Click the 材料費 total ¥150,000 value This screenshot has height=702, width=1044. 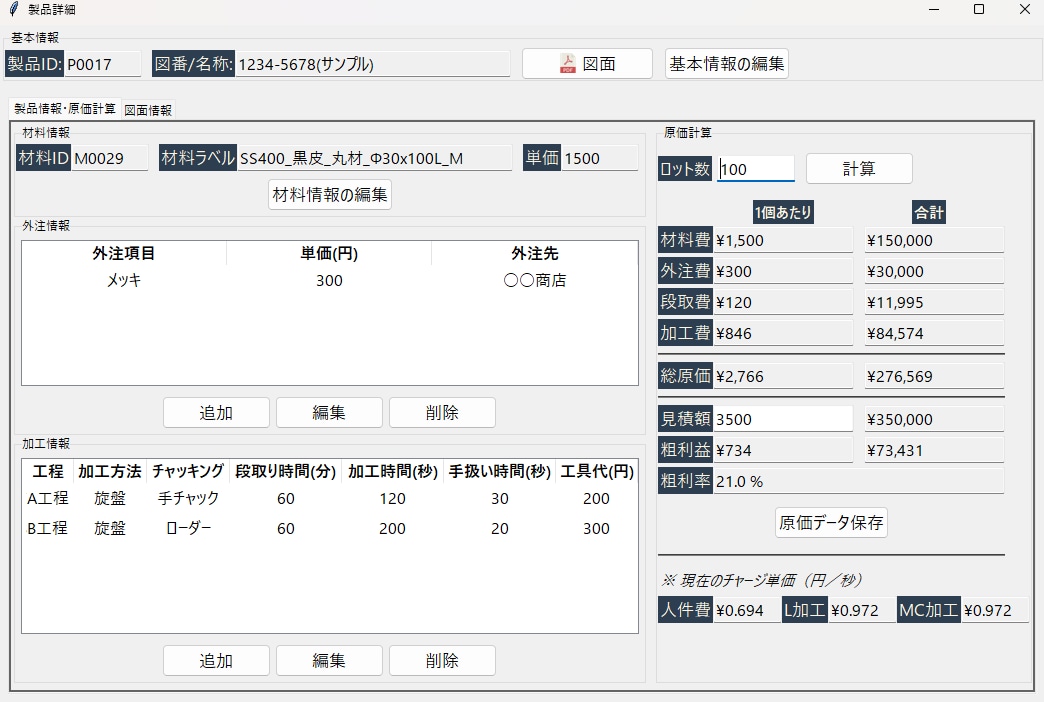tap(934, 240)
